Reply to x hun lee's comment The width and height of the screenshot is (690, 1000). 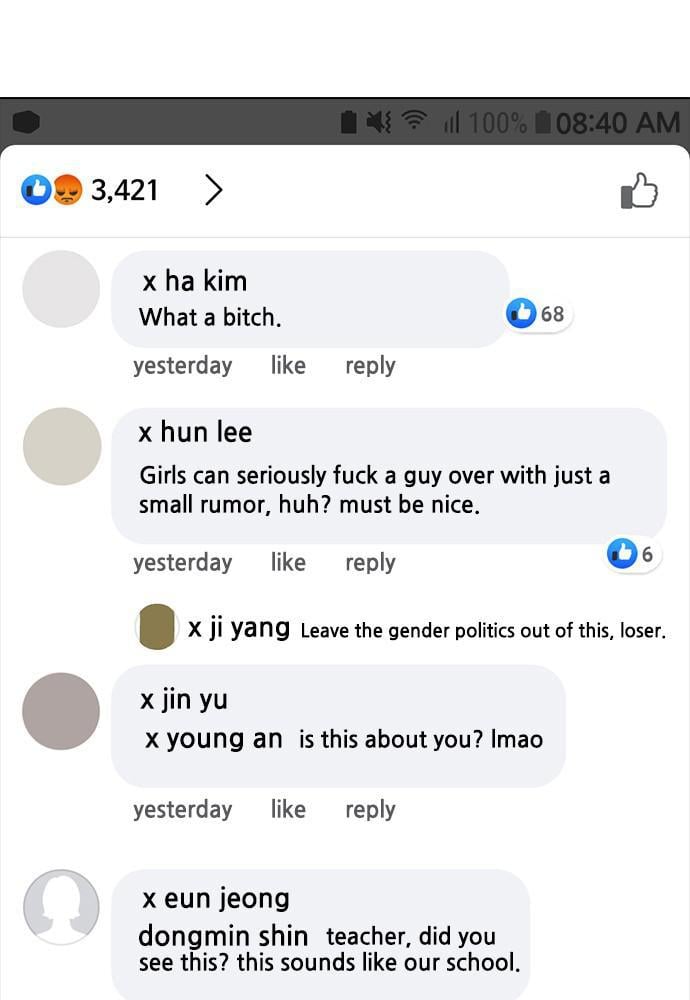[x=371, y=563]
